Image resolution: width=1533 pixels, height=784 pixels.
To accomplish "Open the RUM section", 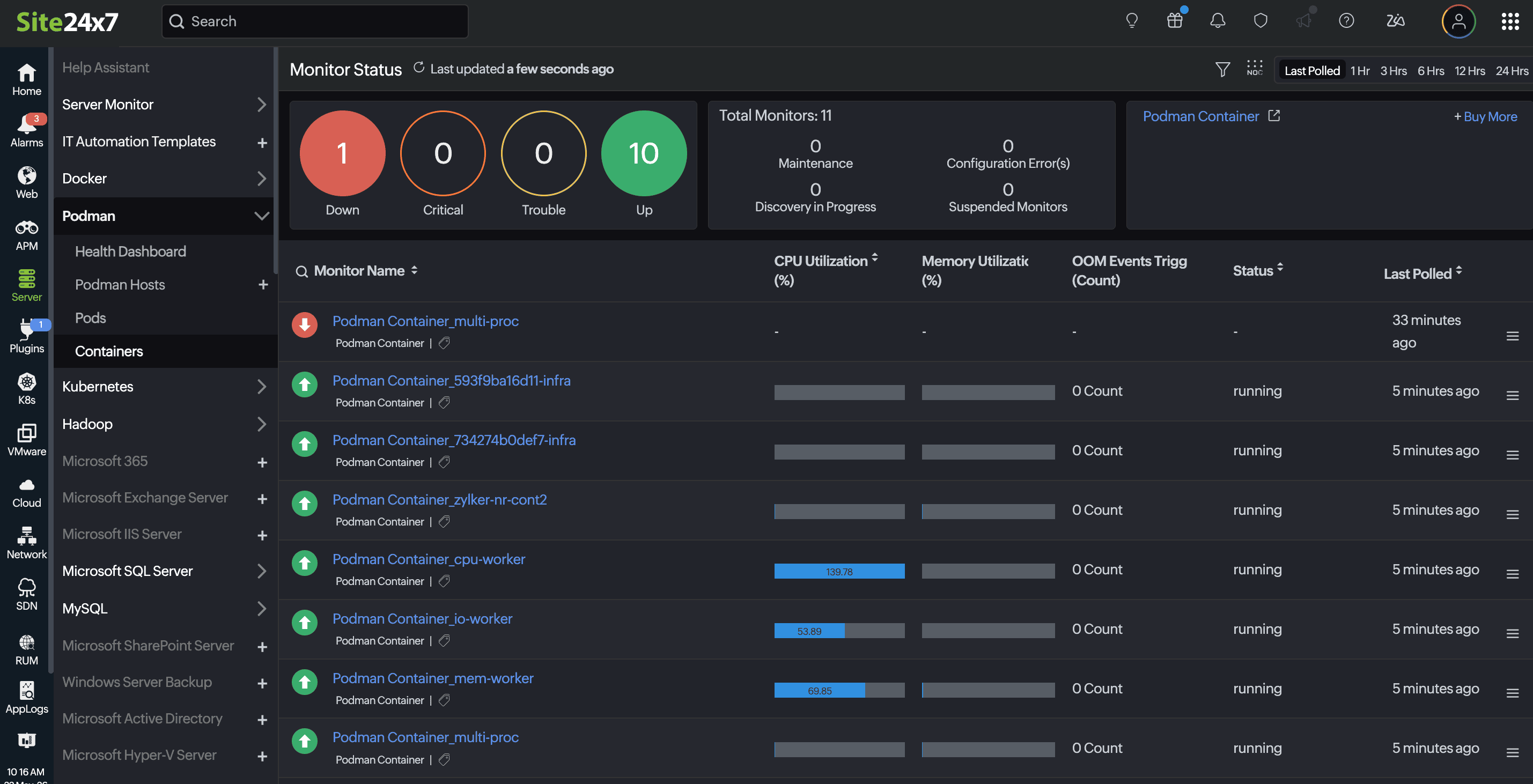I will click(27, 649).
